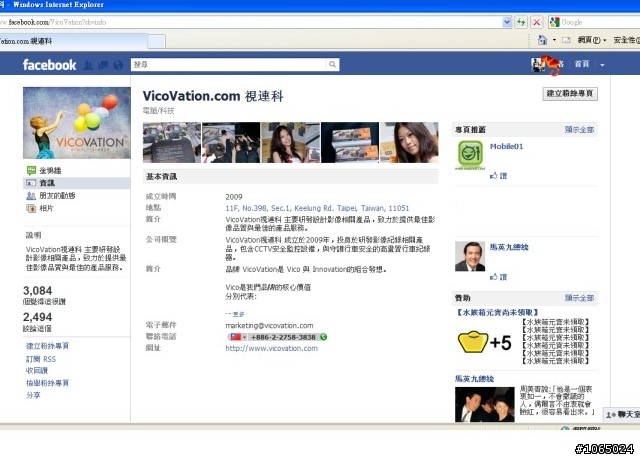Open a new browser tab
The width and height of the screenshot is (640, 457).
[156, 42]
